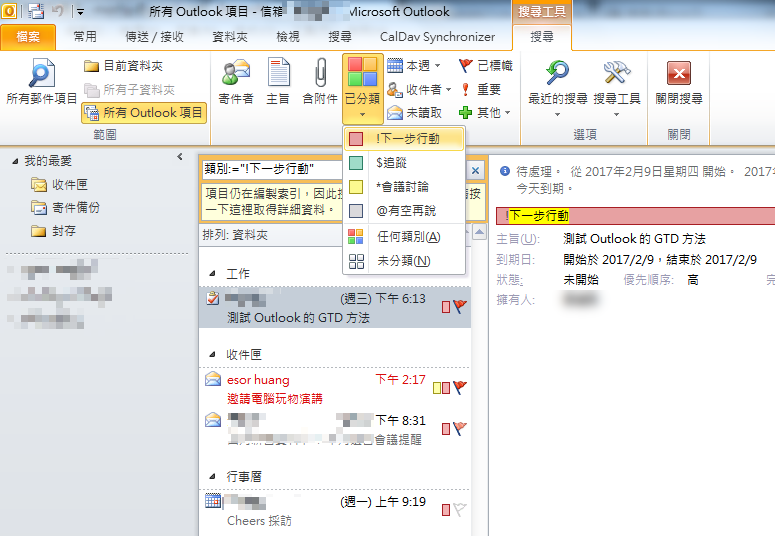Open Cheers 採訪 calendar item
Image resolution: width=775 pixels, height=536 pixels.
pos(335,510)
